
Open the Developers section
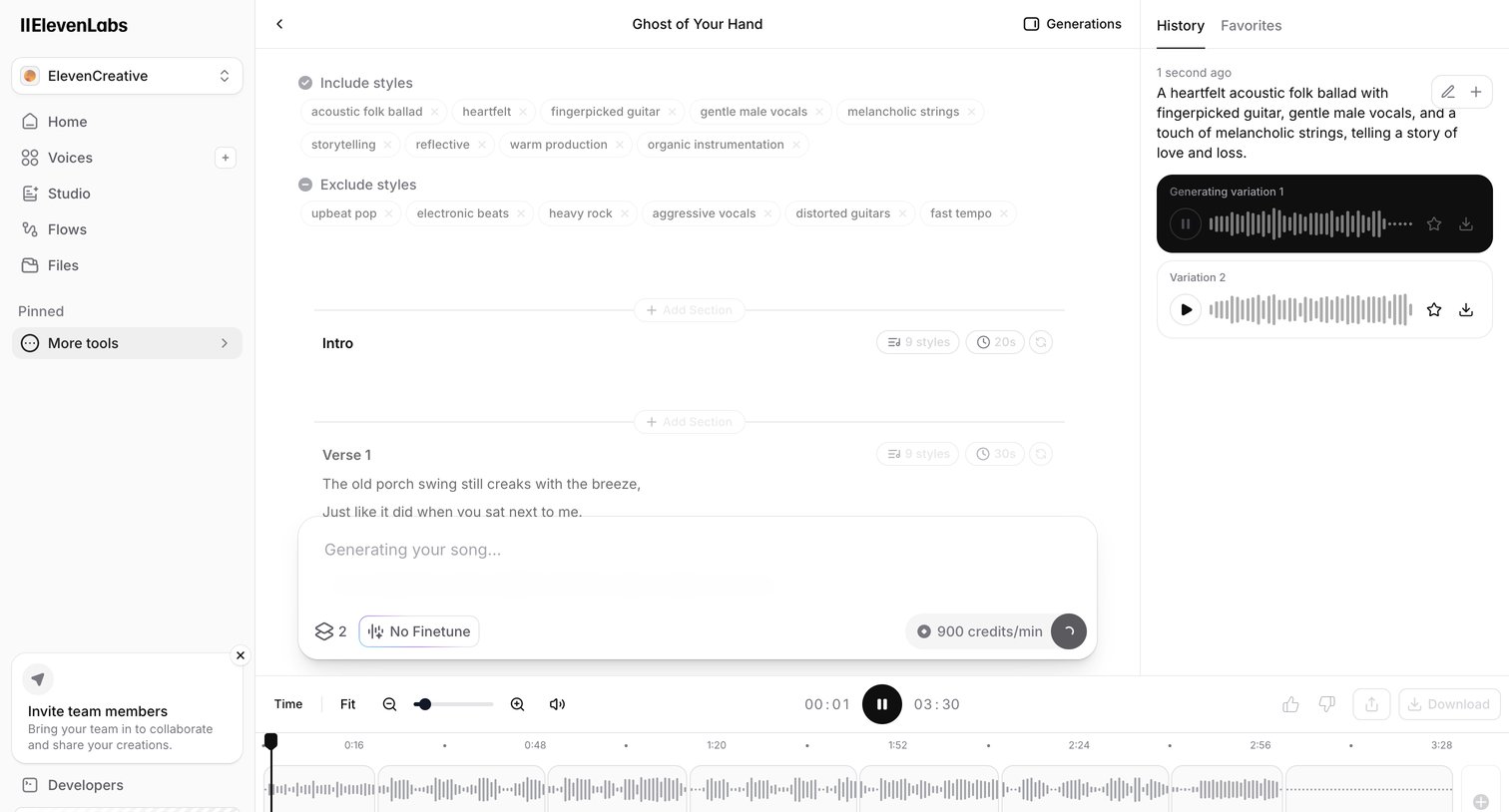[x=127, y=785]
